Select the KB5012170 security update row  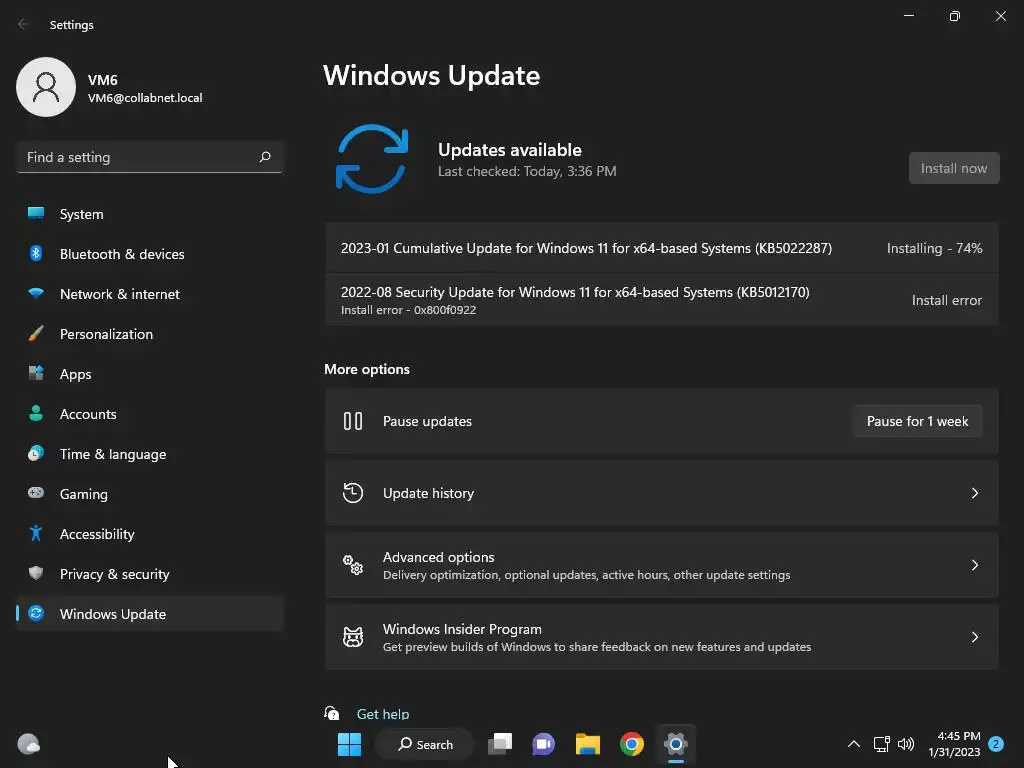coord(662,300)
